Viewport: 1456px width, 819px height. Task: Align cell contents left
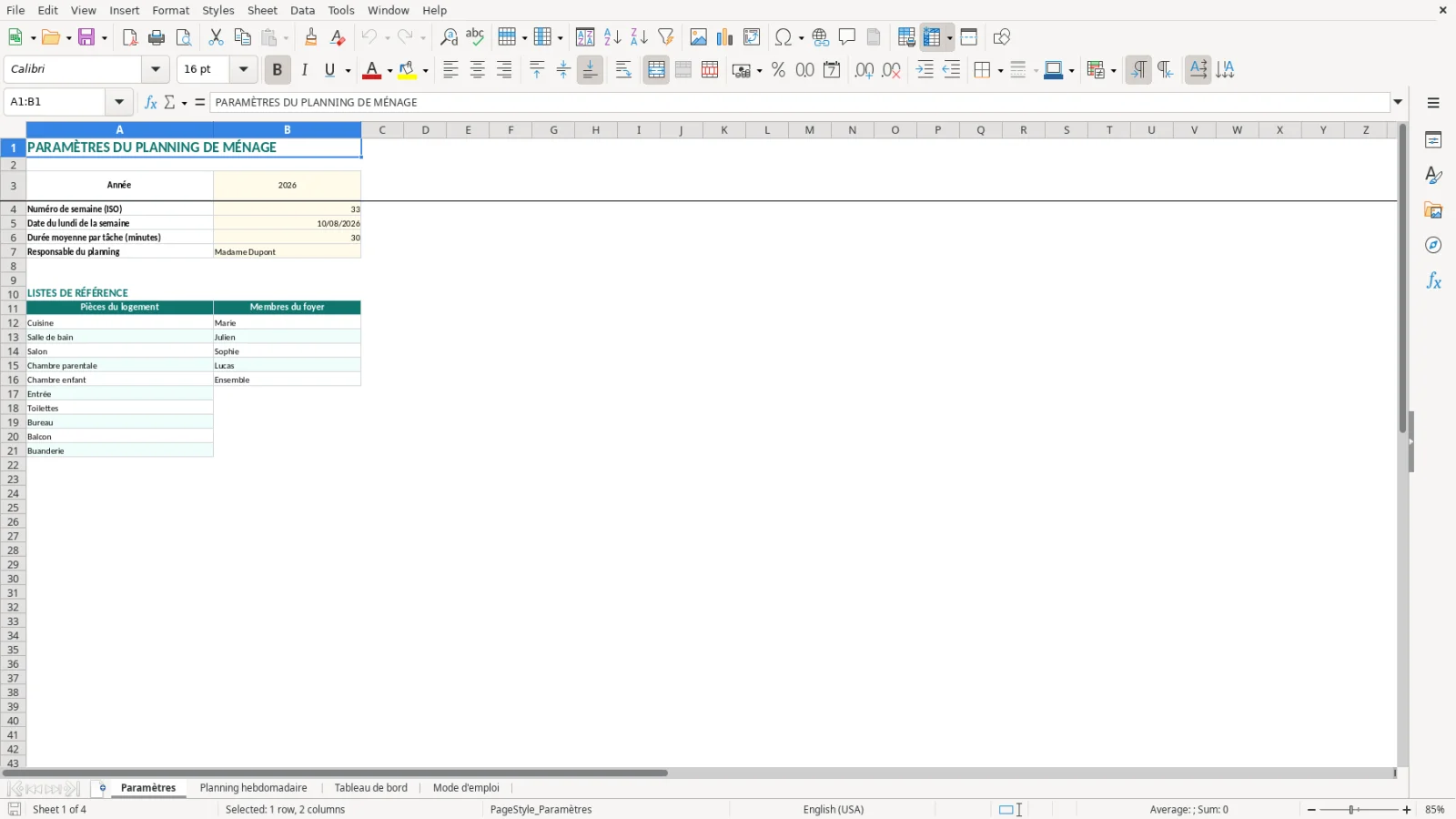pos(450,70)
